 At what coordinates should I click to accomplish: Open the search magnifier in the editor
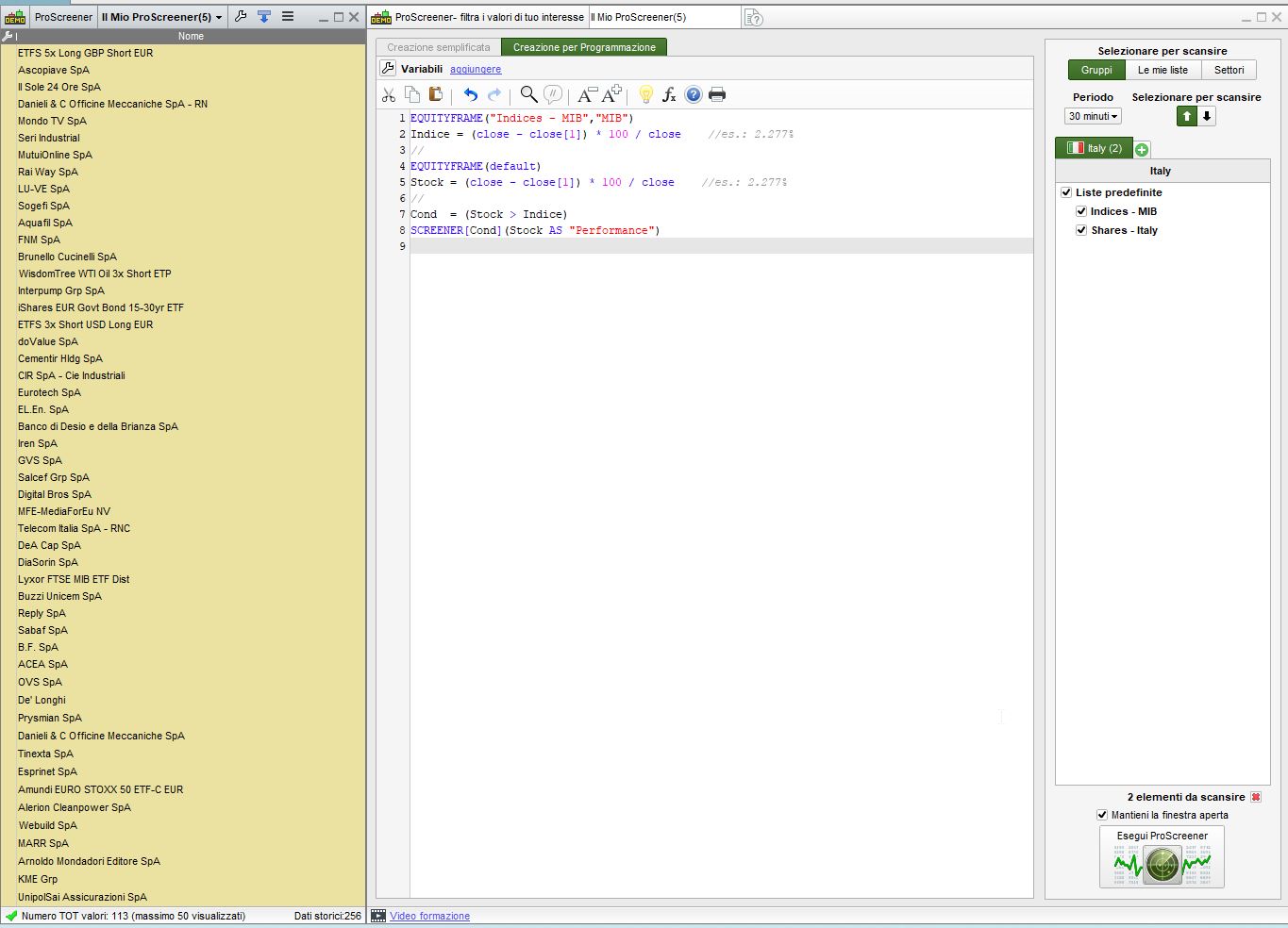528,94
